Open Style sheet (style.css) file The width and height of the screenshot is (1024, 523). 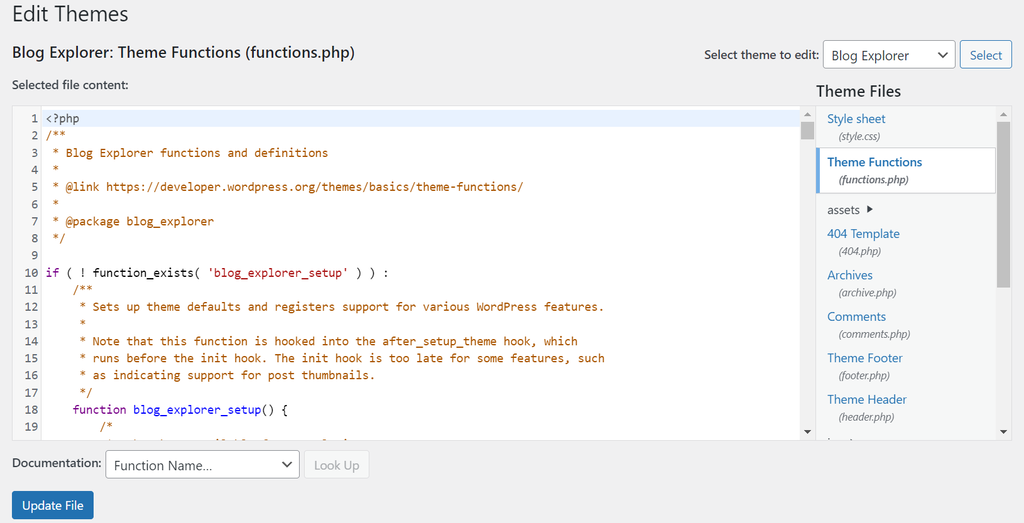pyautogui.click(x=856, y=119)
